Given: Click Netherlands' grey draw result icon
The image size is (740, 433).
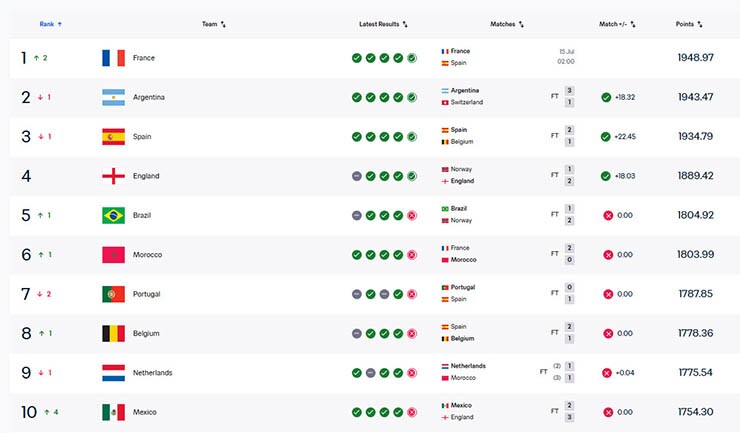Looking at the screenshot, I should point(370,373).
